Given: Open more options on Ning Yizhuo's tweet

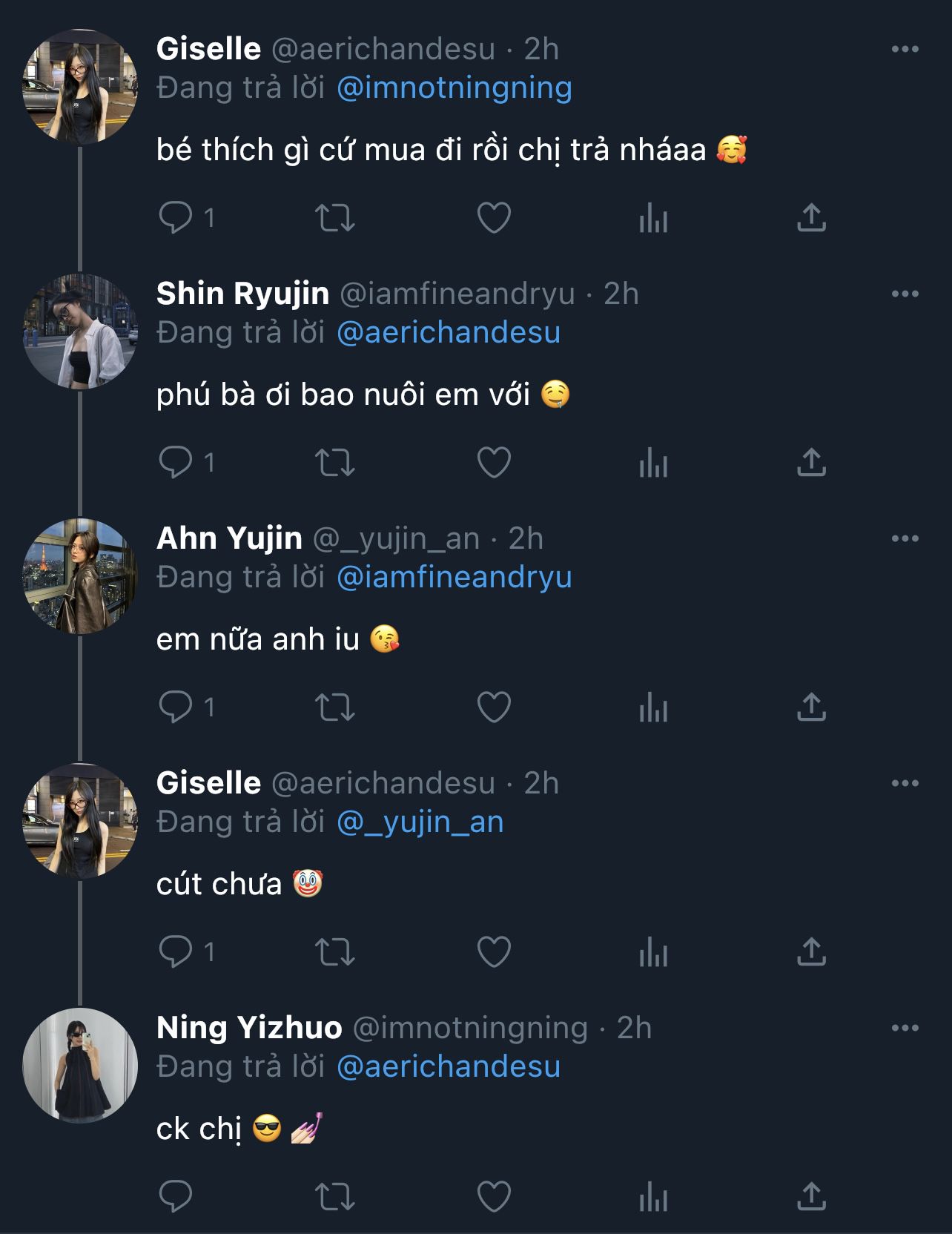Looking at the screenshot, I should coord(905,1029).
